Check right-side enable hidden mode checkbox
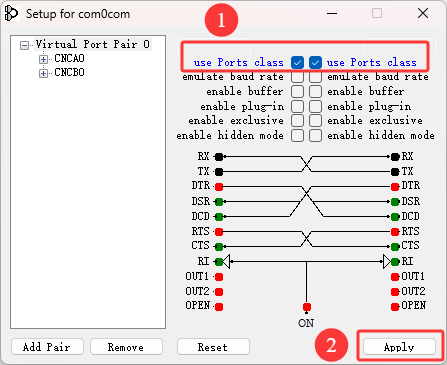The image size is (447, 365). [x=315, y=136]
